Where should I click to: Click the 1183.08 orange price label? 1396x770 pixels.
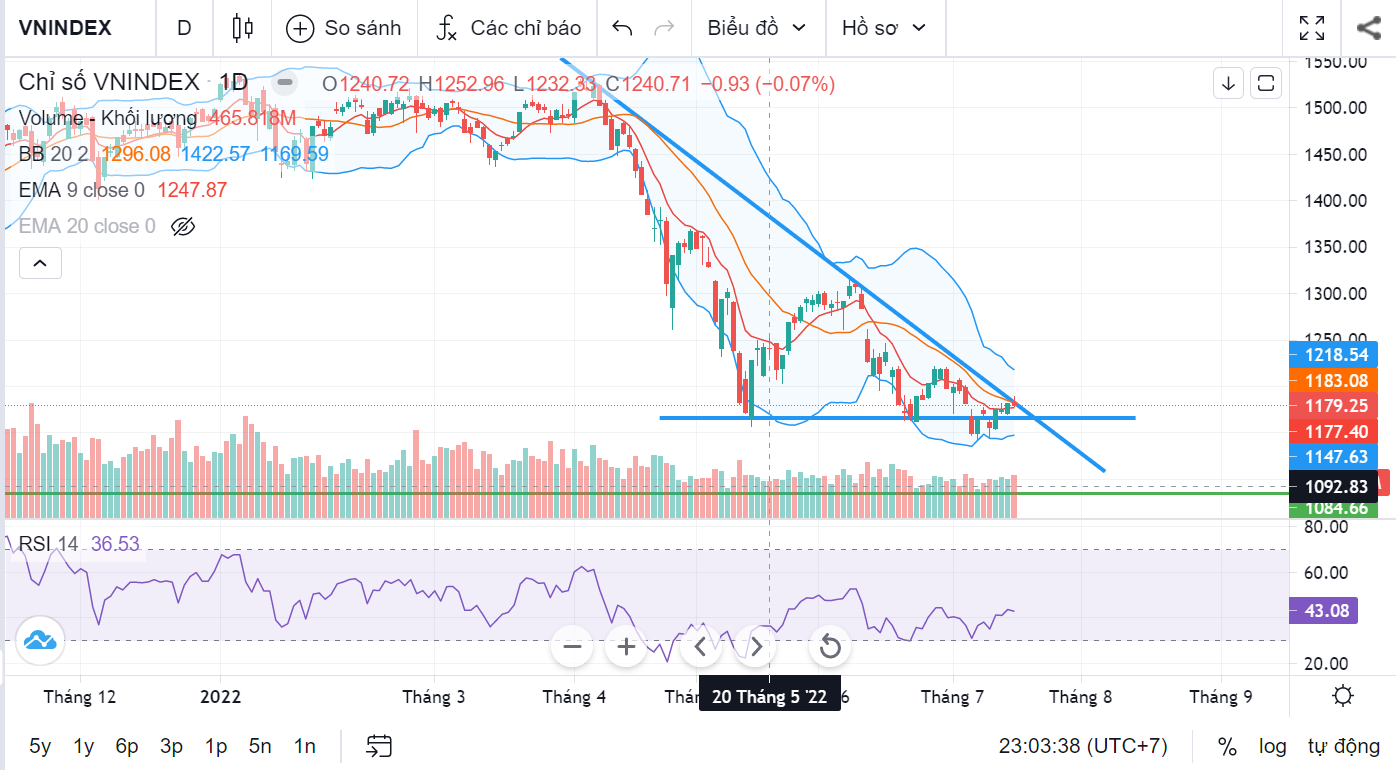tap(1334, 380)
